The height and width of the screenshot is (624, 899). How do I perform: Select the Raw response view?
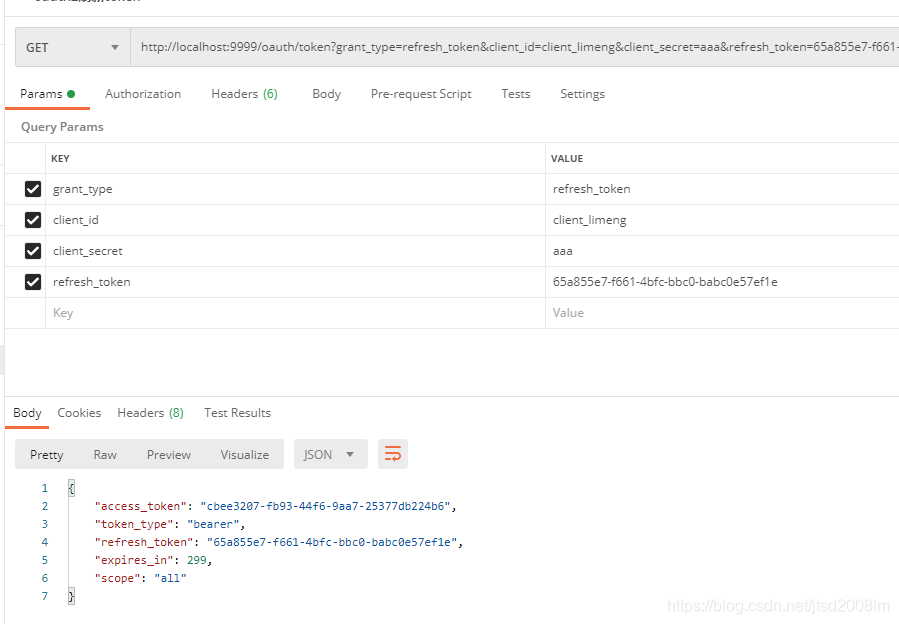(105, 455)
